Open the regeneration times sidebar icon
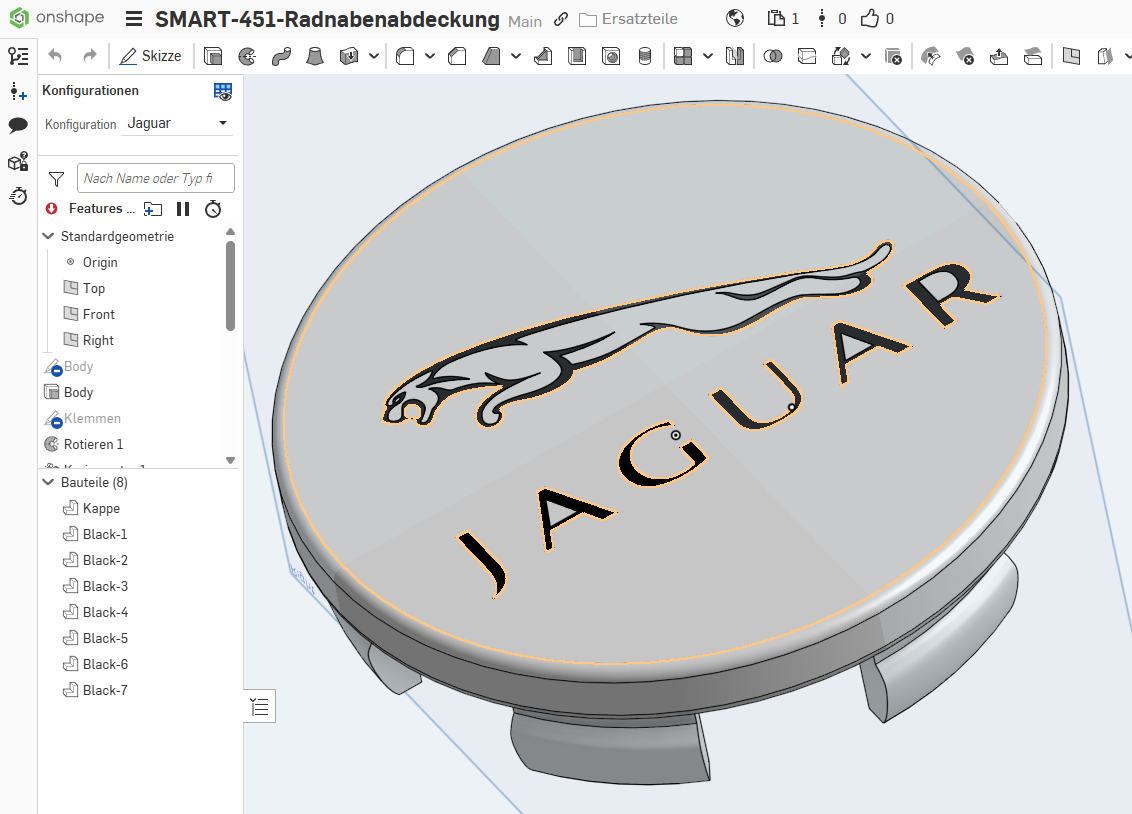The width and height of the screenshot is (1132, 814). (x=18, y=196)
